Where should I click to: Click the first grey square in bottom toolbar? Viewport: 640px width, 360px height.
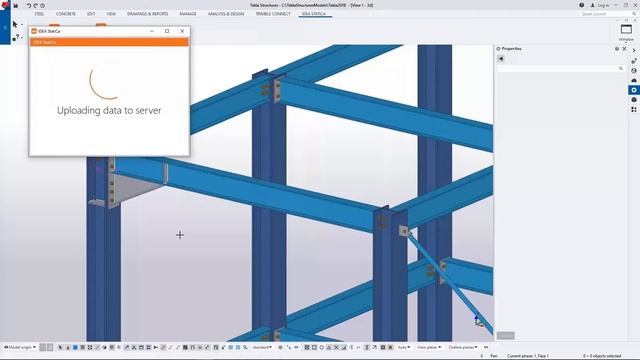42,347
